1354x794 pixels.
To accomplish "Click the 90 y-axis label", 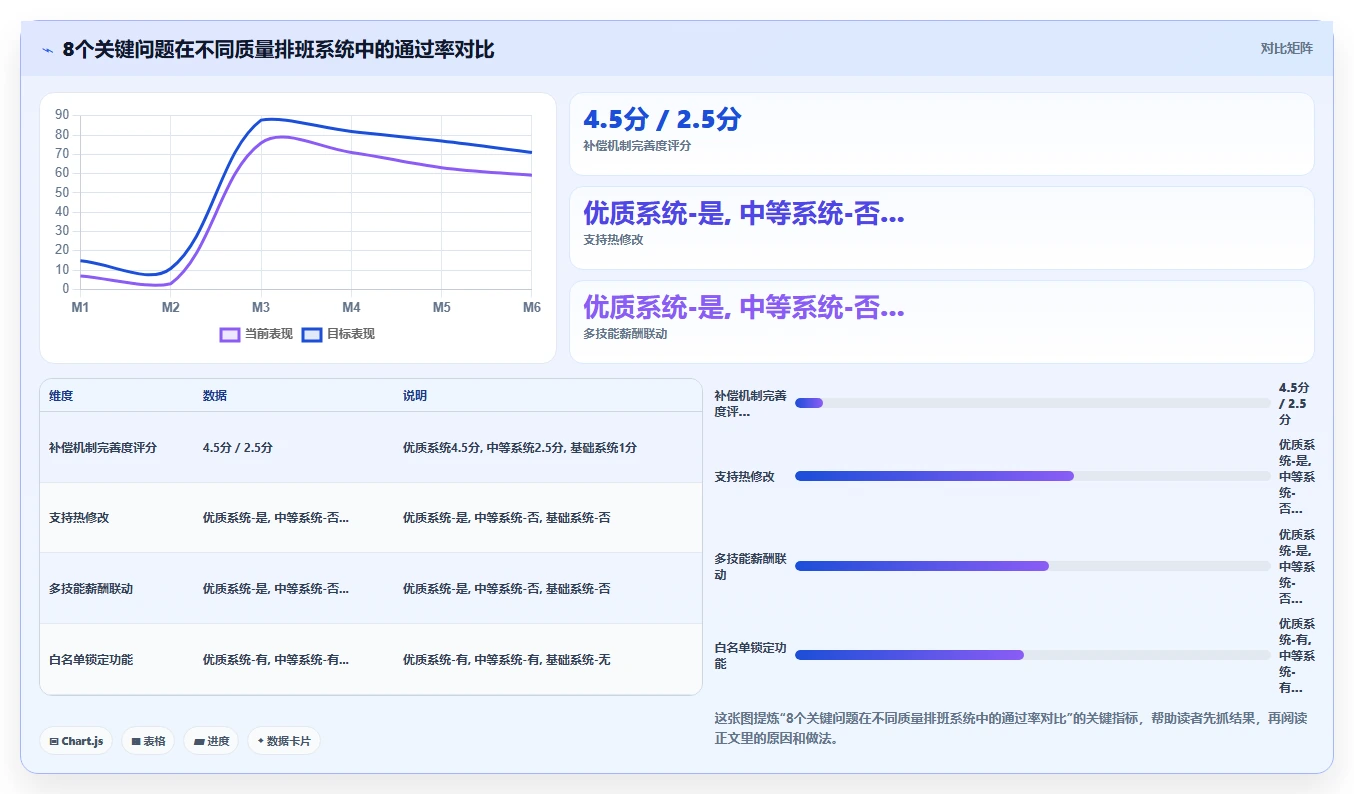I will (x=62, y=115).
